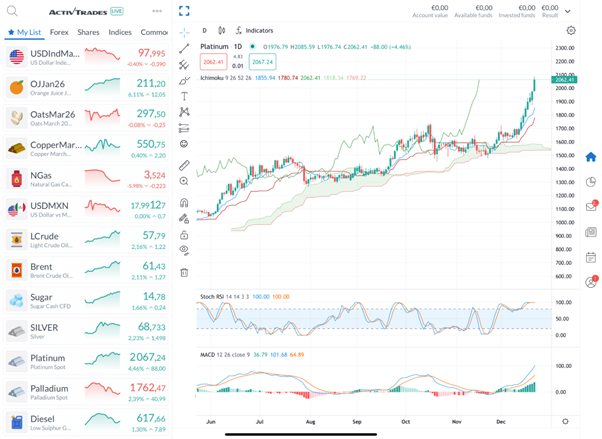Select the trend line drawing tool
Viewport: 602px width, 439px height.
[x=184, y=47]
